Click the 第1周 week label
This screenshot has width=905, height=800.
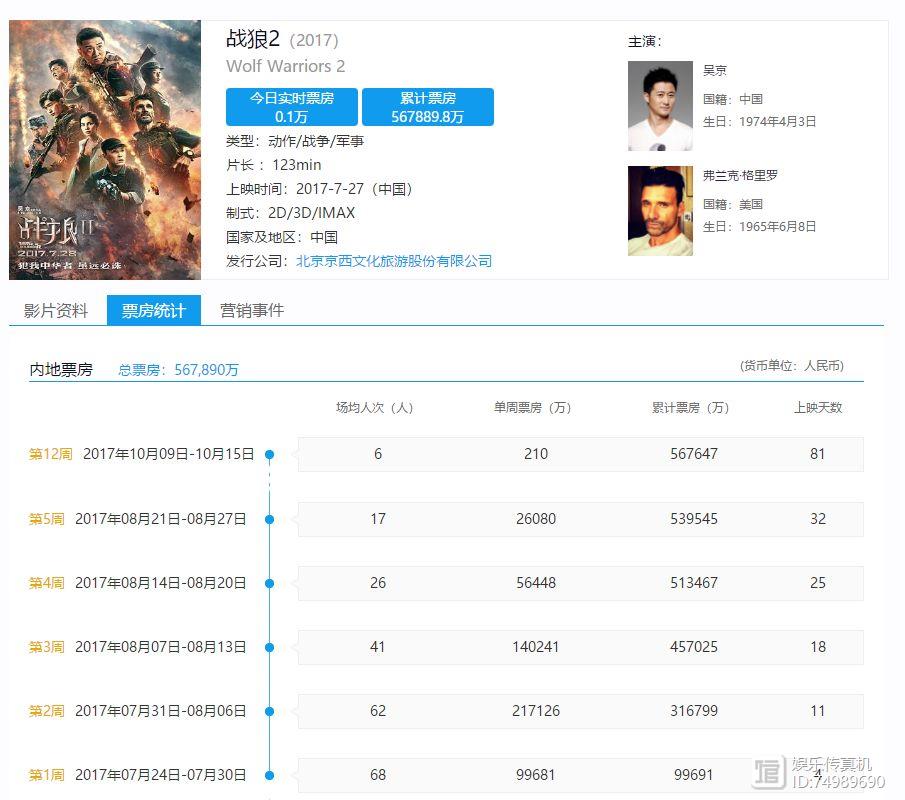pos(47,775)
